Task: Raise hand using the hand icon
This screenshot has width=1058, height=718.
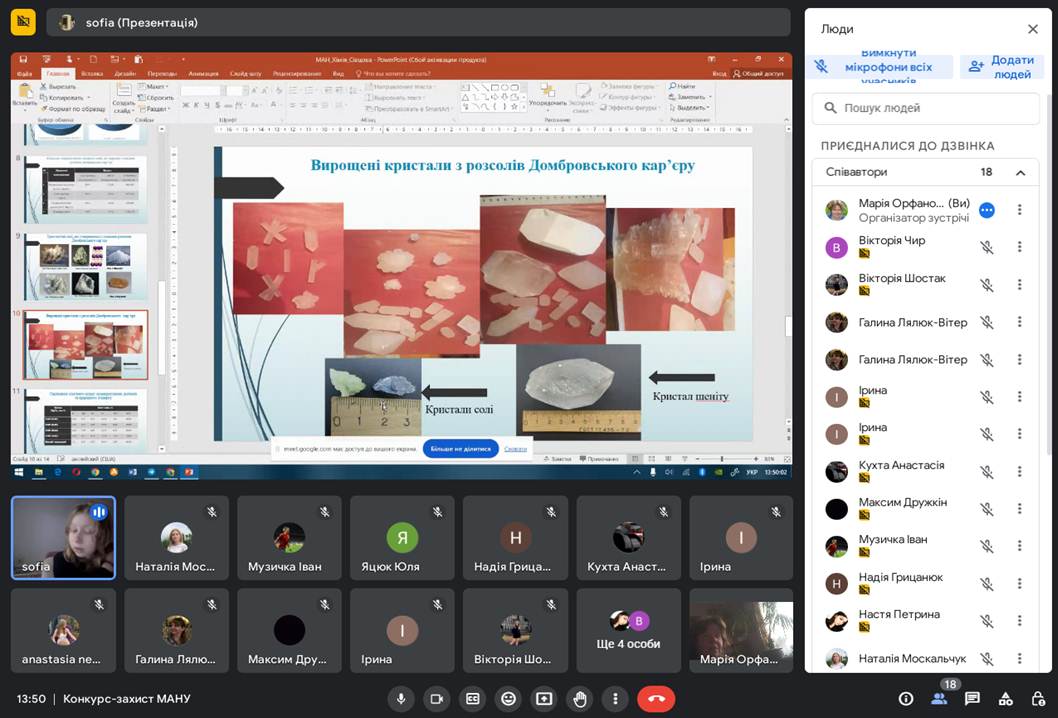Action: pyautogui.click(x=580, y=699)
